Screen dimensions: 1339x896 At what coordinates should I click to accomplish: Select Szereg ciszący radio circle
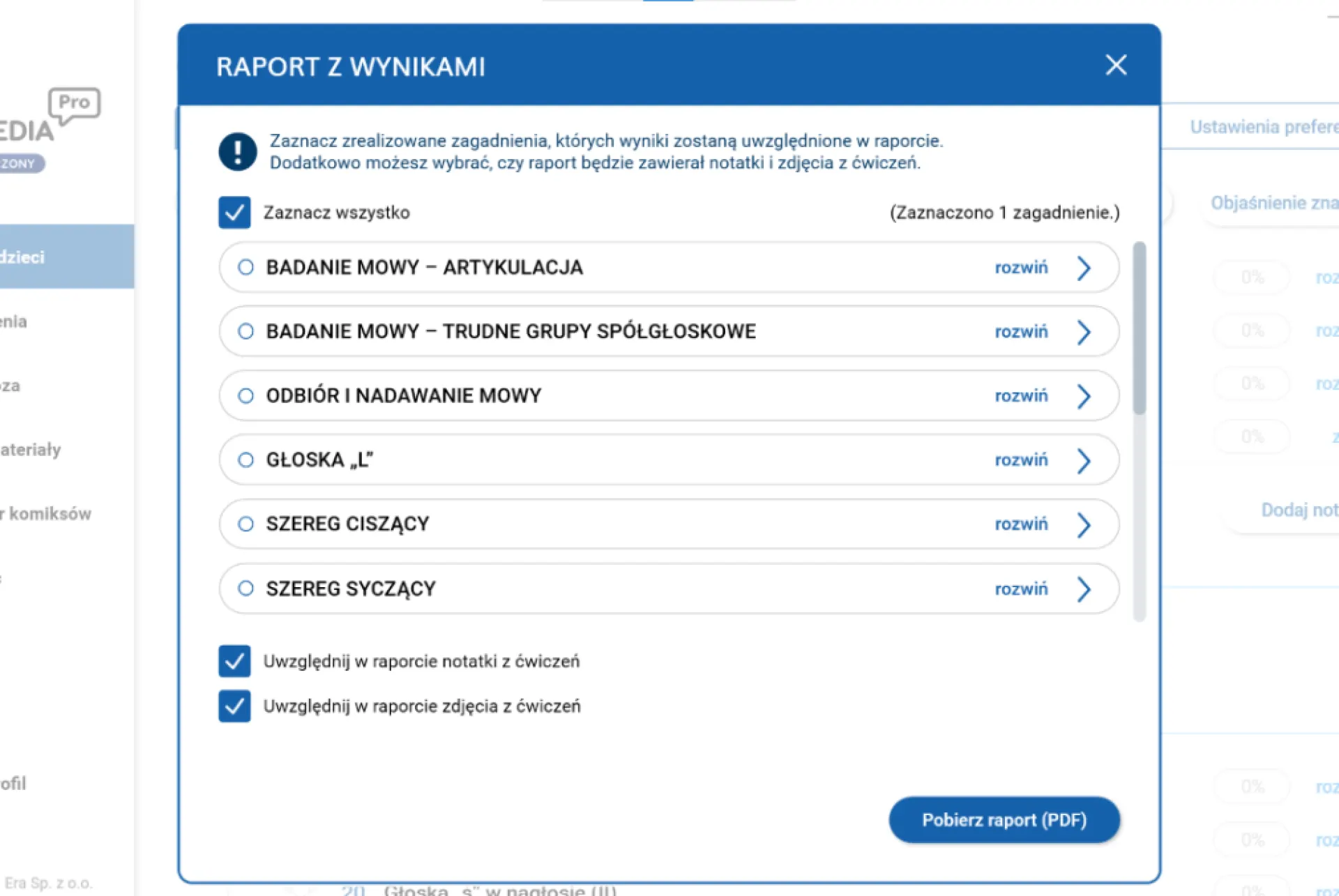click(x=245, y=524)
